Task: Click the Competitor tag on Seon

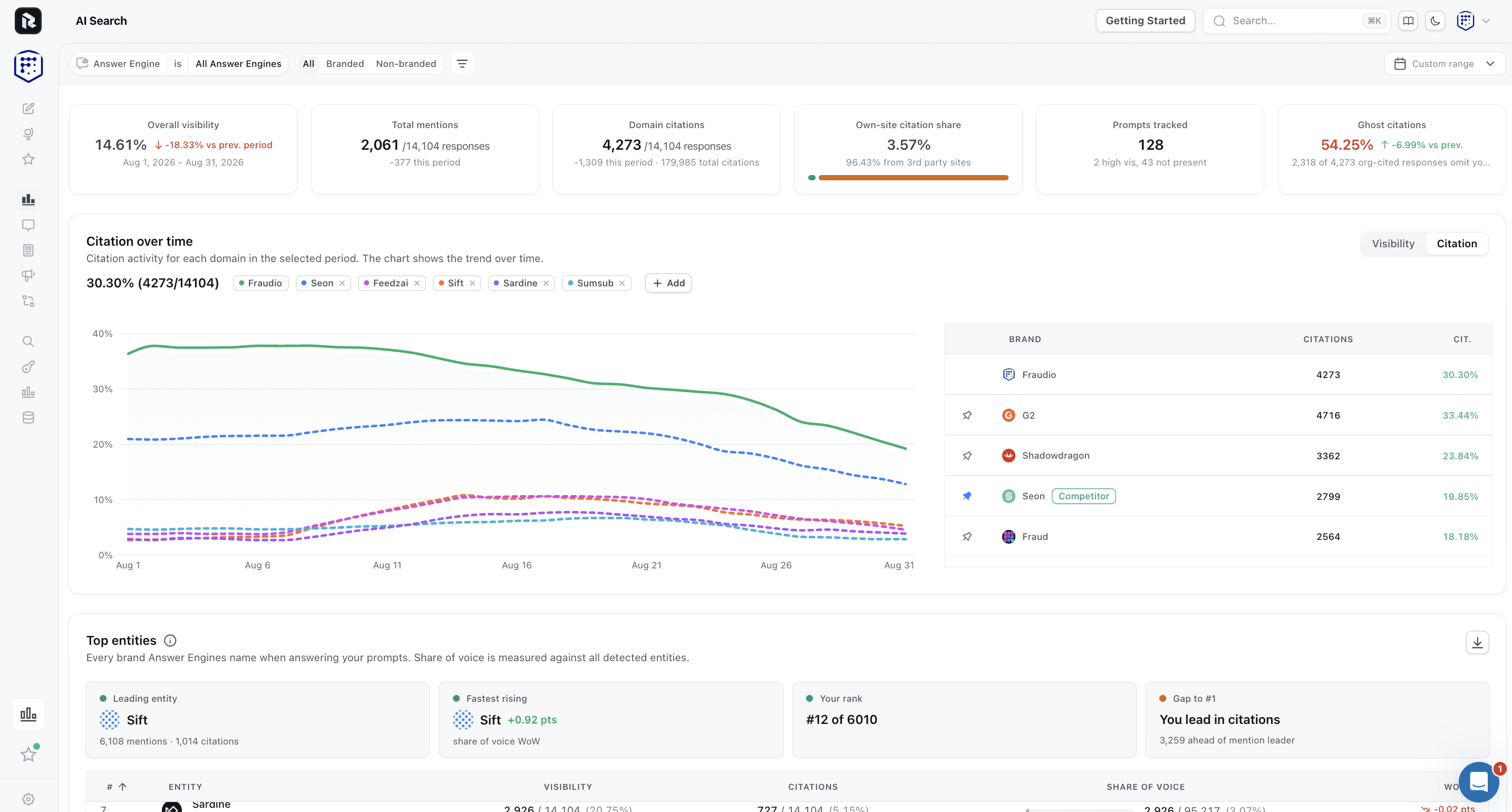Action: point(1083,496)
